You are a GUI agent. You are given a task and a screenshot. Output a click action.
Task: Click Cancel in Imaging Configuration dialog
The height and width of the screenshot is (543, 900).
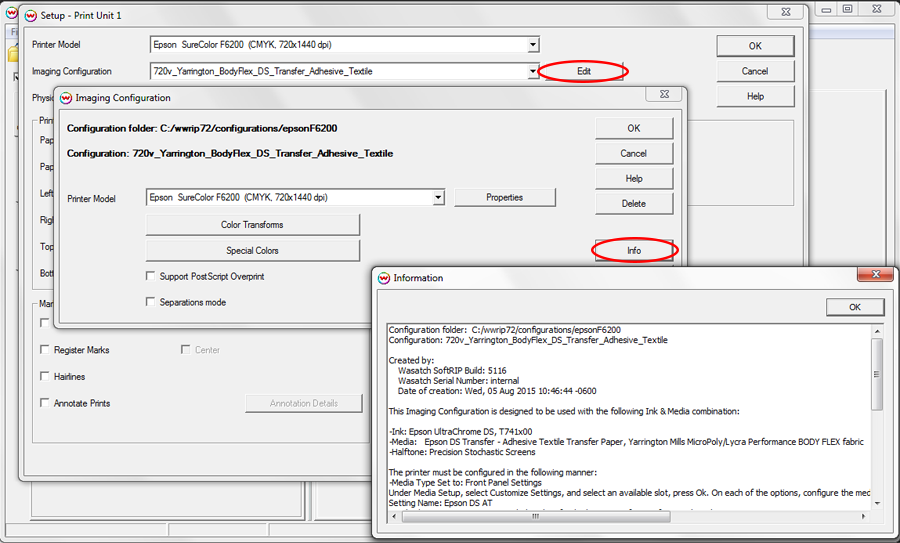634,153
